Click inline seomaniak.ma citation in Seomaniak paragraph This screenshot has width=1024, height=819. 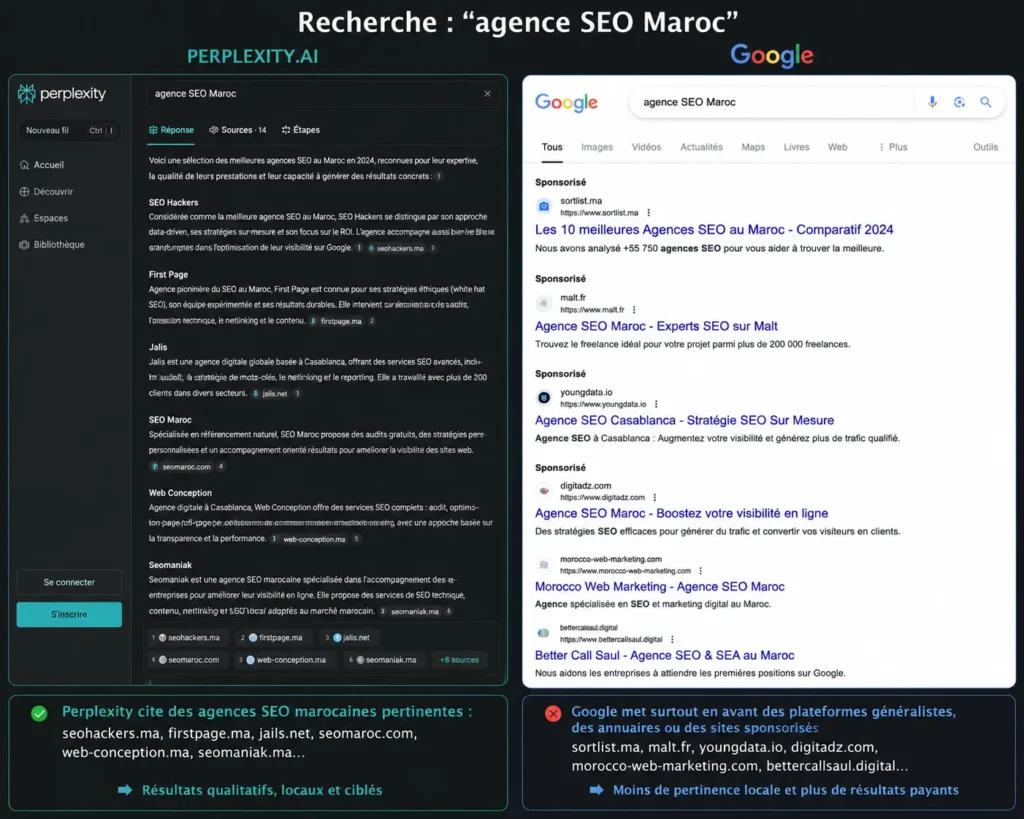coord(411,612)
